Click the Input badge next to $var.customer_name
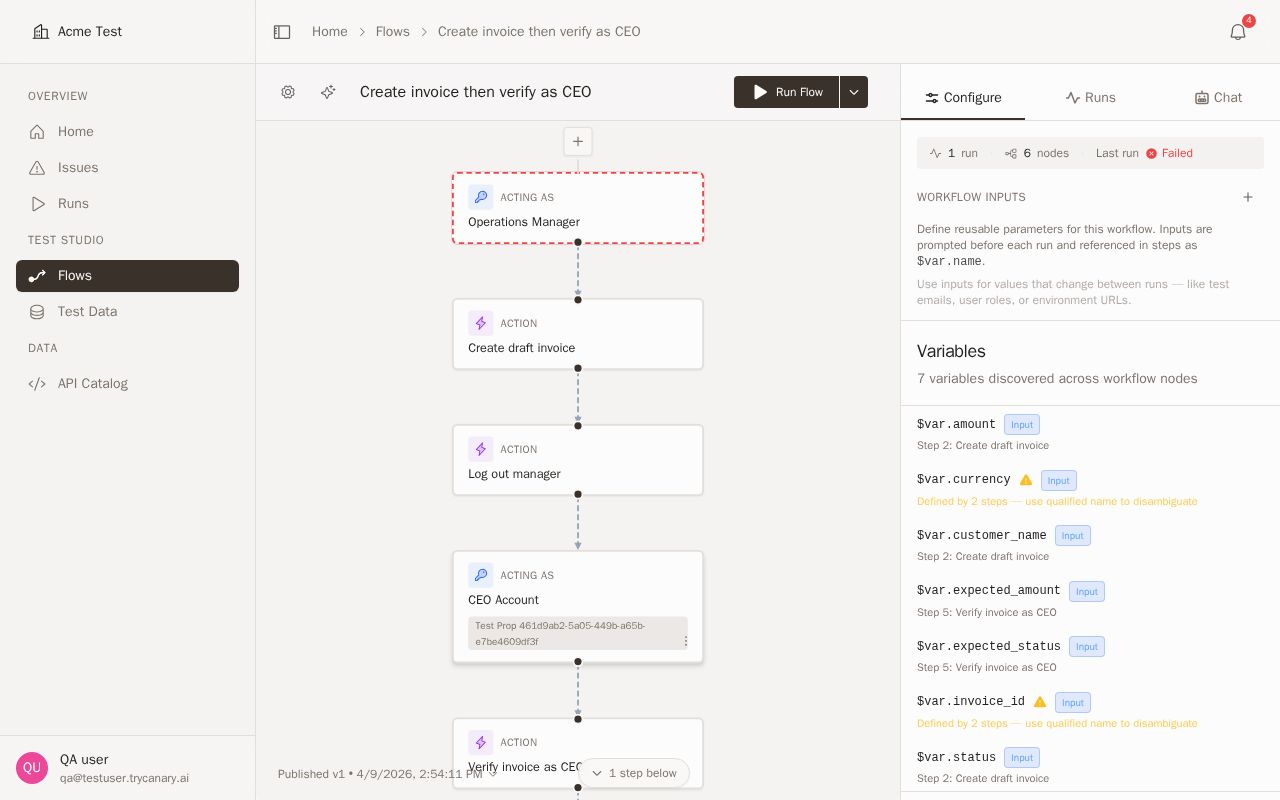 pyautogui.click(x=1073, y=536)
